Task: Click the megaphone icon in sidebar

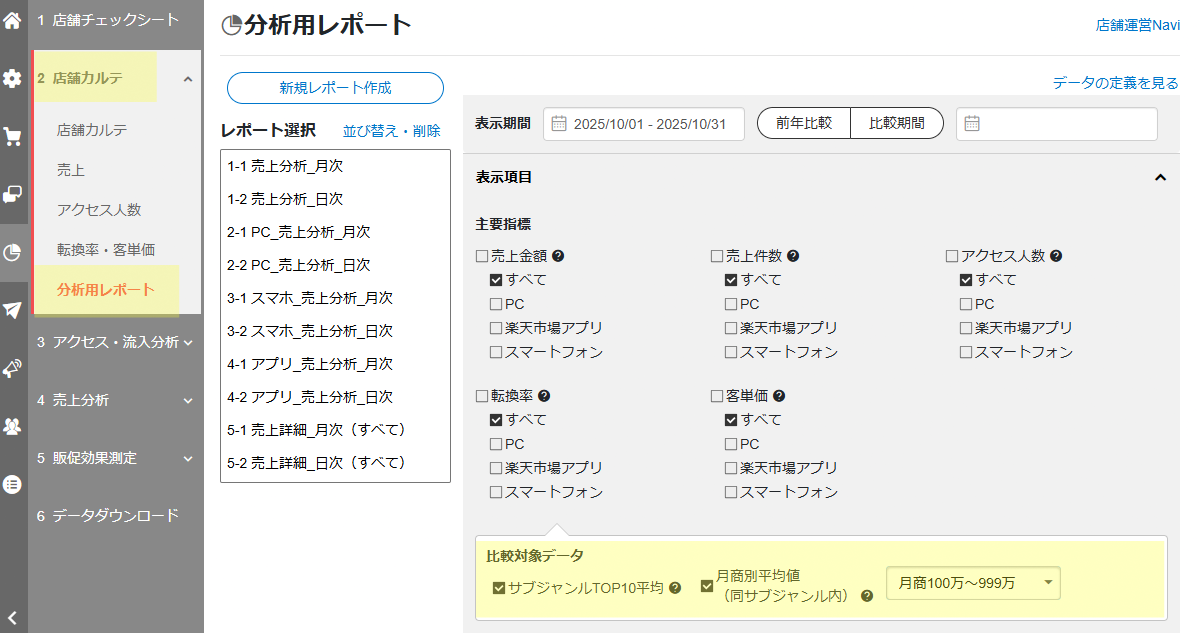Action: pos(12,369)
